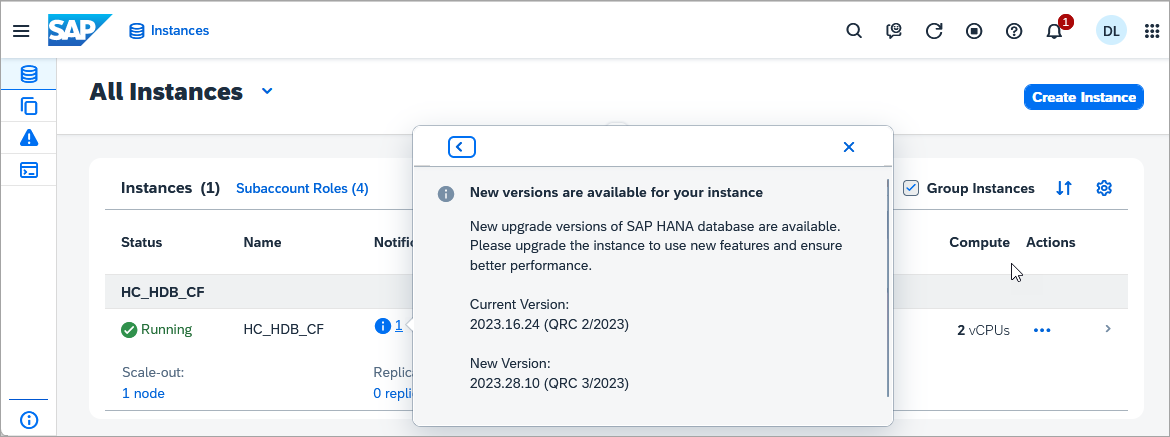The image size is (1170, 437).
Task: Click the Compute column header
Action: [979, 242]
